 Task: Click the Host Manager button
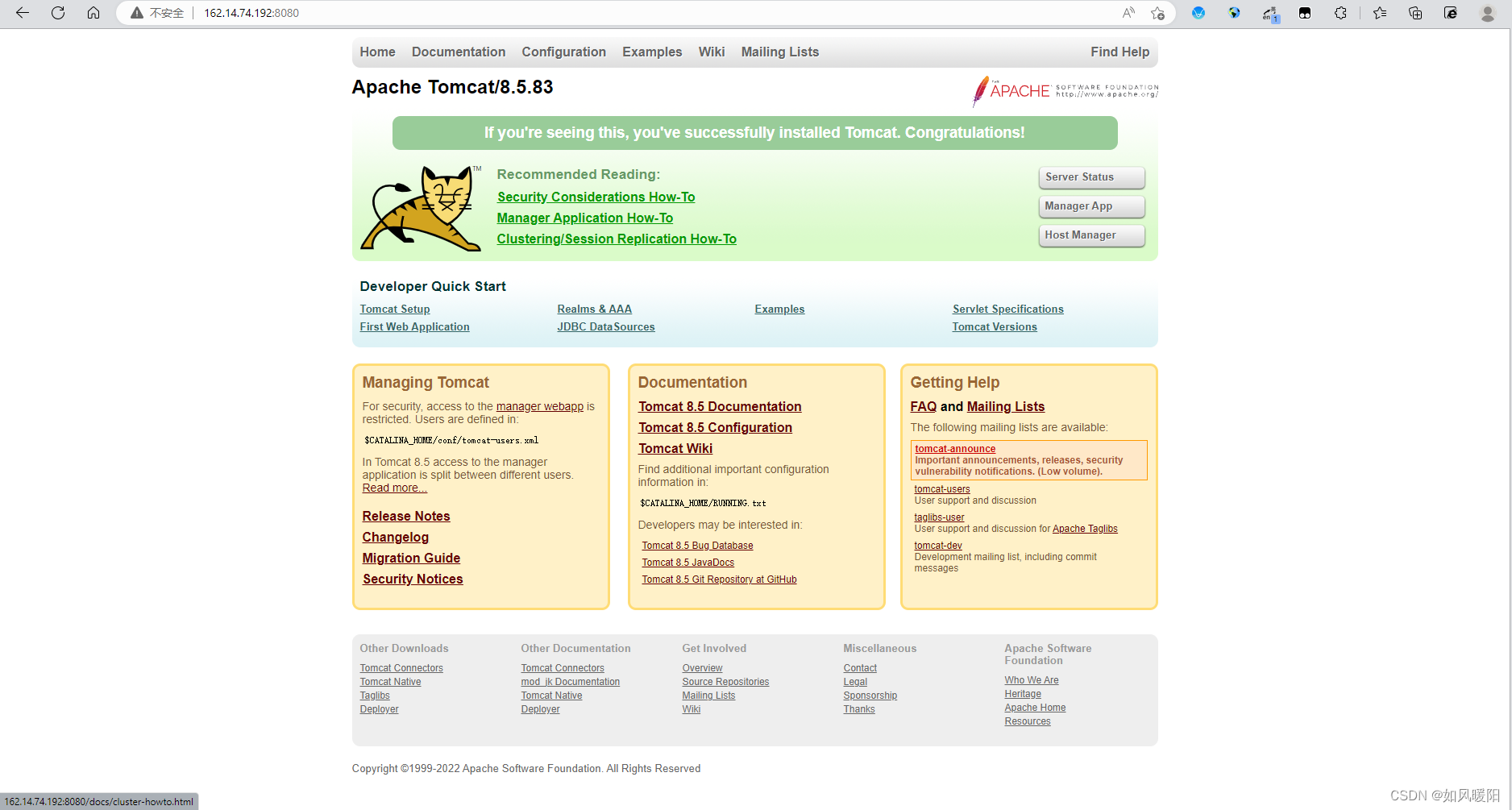pyautogui.click(x=1091, y=235)
